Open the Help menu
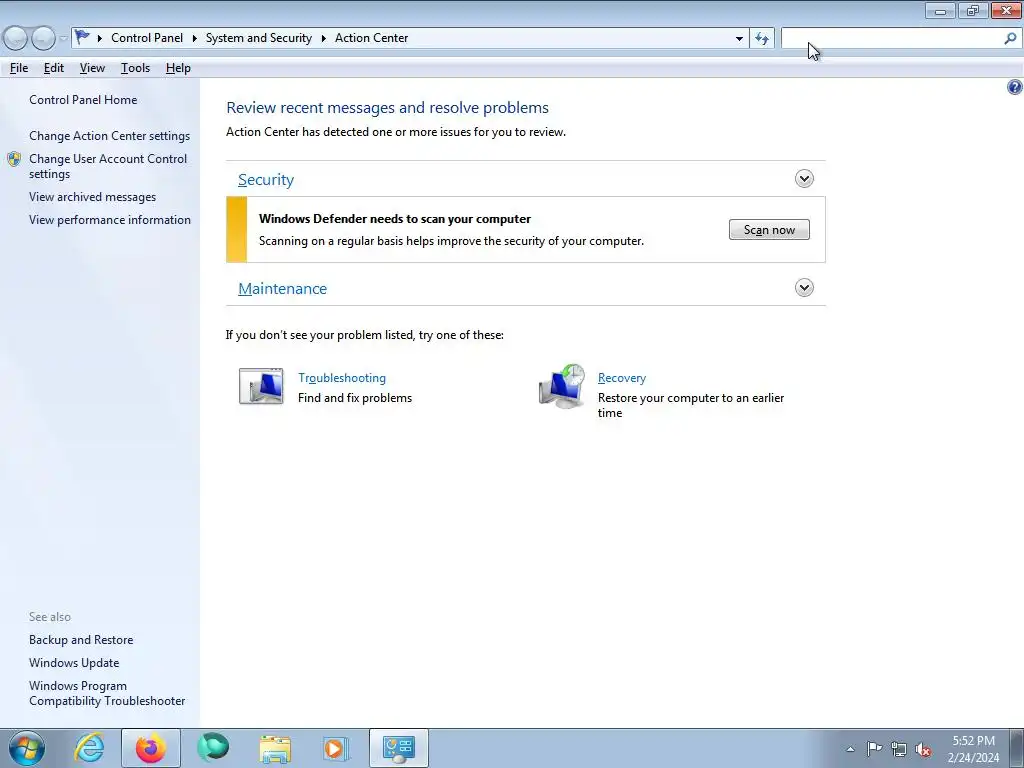1024x768 pixels. [178, 68]
